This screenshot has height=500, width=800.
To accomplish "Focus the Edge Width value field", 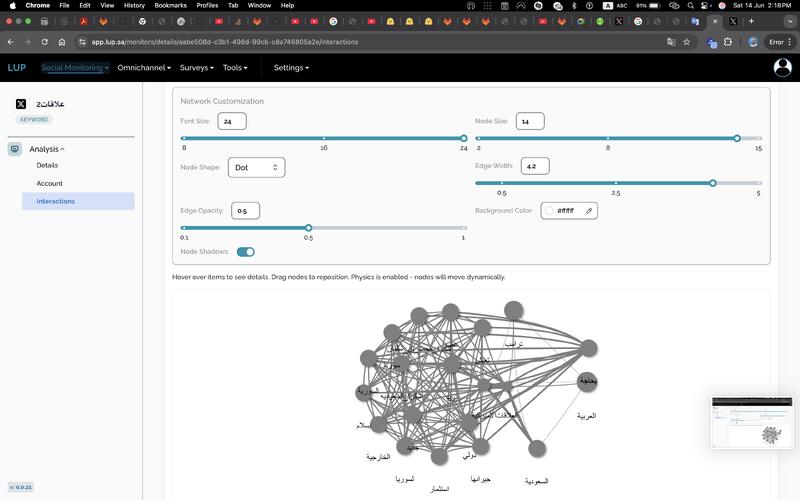I will click(x=535, y=166).
